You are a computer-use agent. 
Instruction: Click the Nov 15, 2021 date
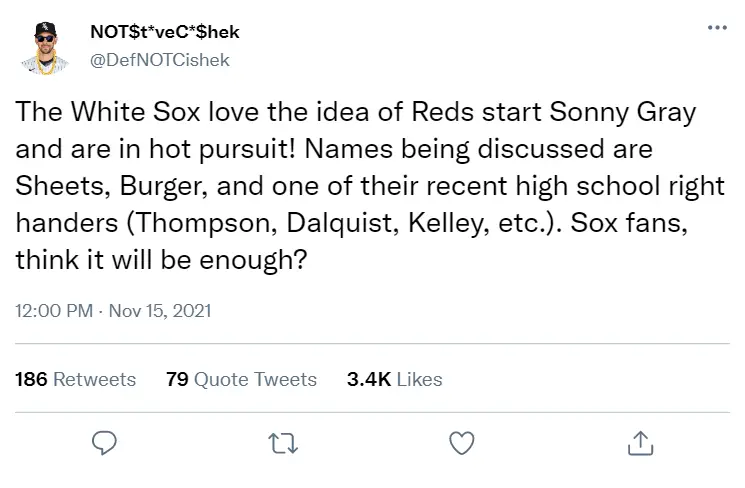click(x=160, y=311)
